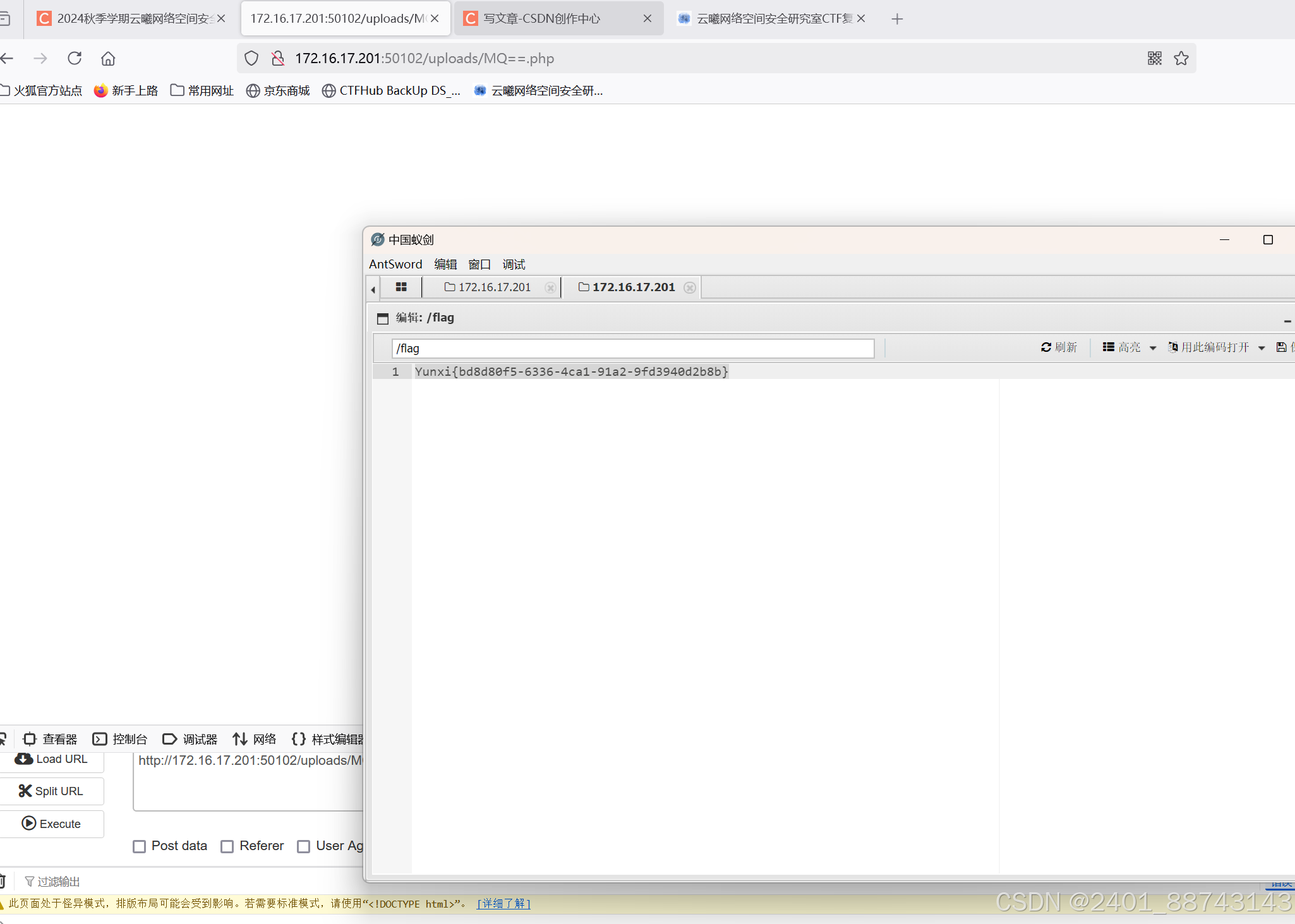Screen dimensions: 1295x924
Task: Toggle the User Agent checkbox
Action: (304, 846)
